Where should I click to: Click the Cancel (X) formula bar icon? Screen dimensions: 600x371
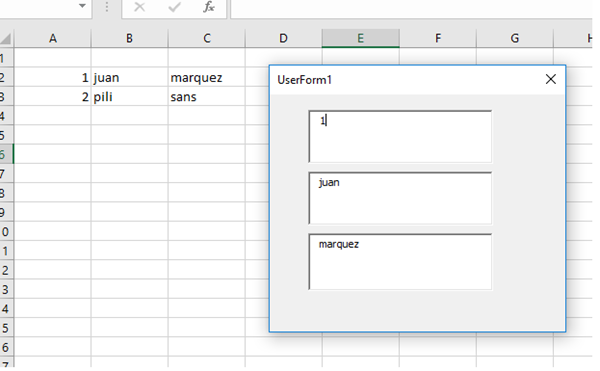[x=140, y=7]
